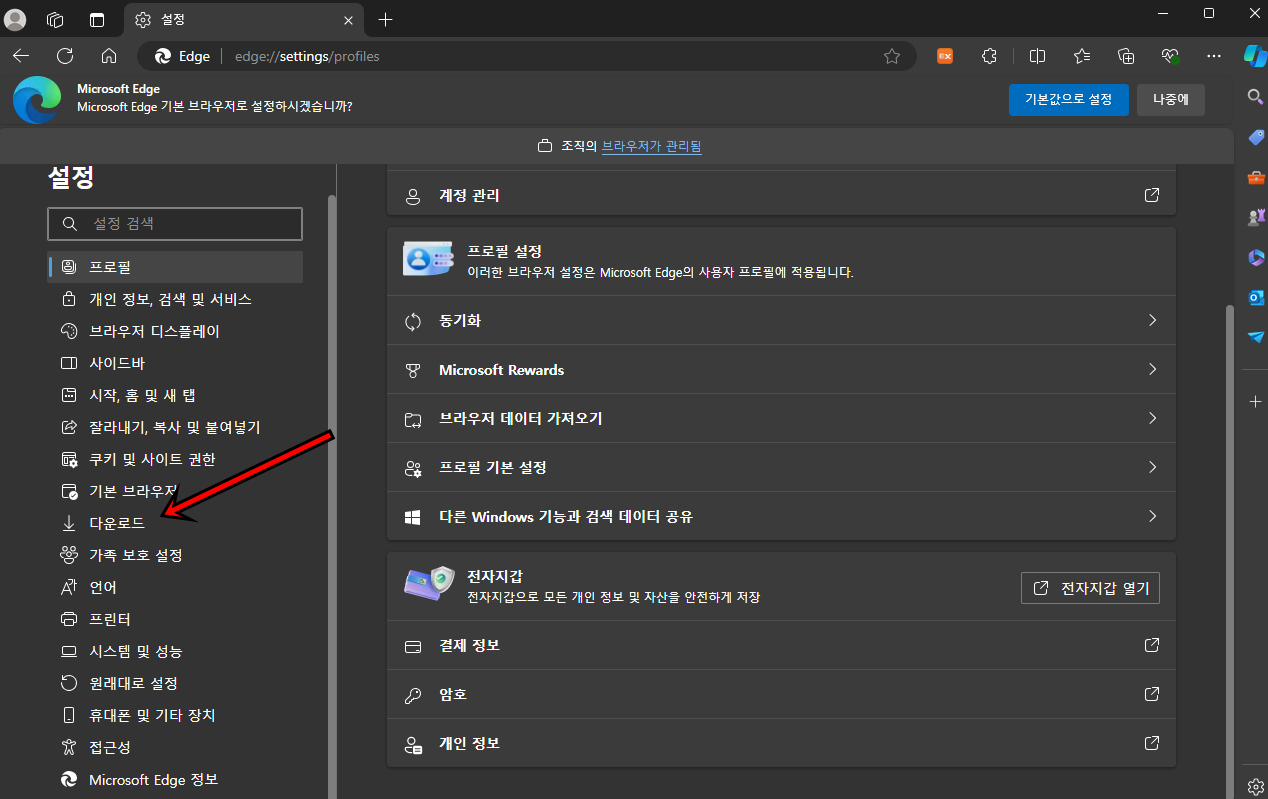Toggle split screen icon
The height and width of the screenshot is (799, 1268).
1038,56
